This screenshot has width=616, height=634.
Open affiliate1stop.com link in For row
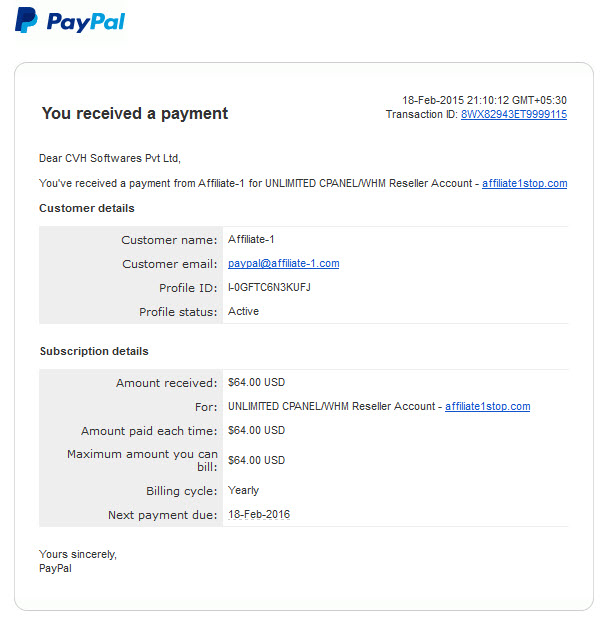pyautogui.click(x=487, y=406)
